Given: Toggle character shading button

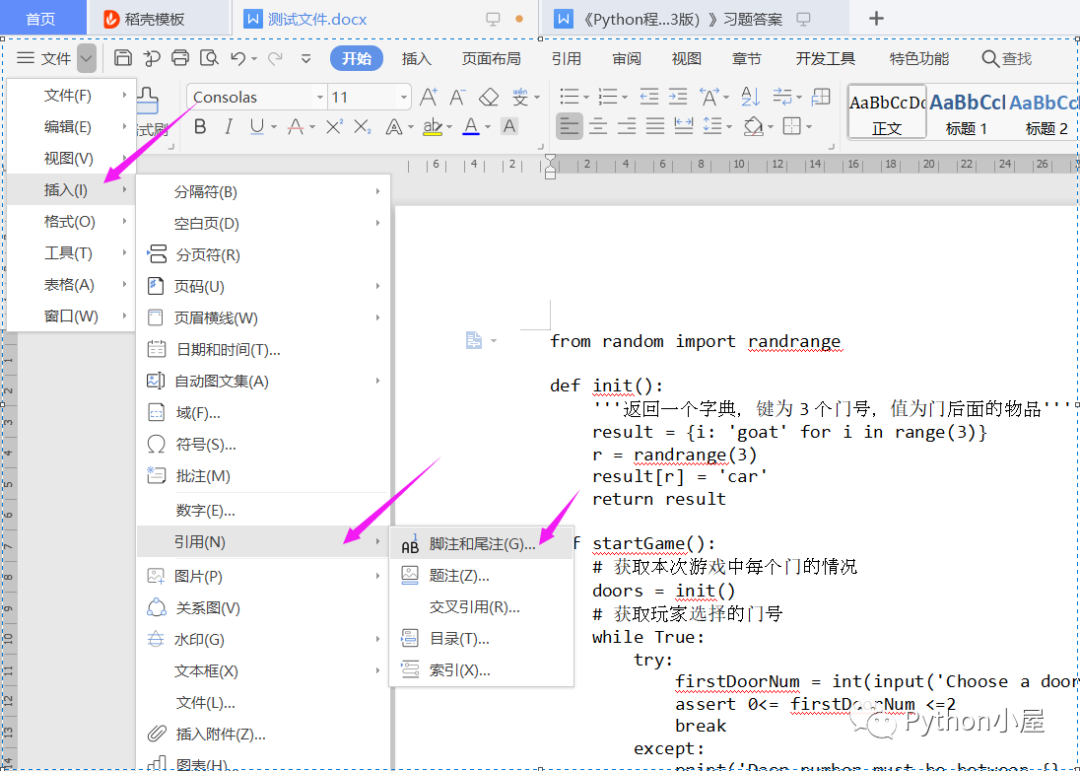Looking at the screenshot, I should tap(509, 127).
